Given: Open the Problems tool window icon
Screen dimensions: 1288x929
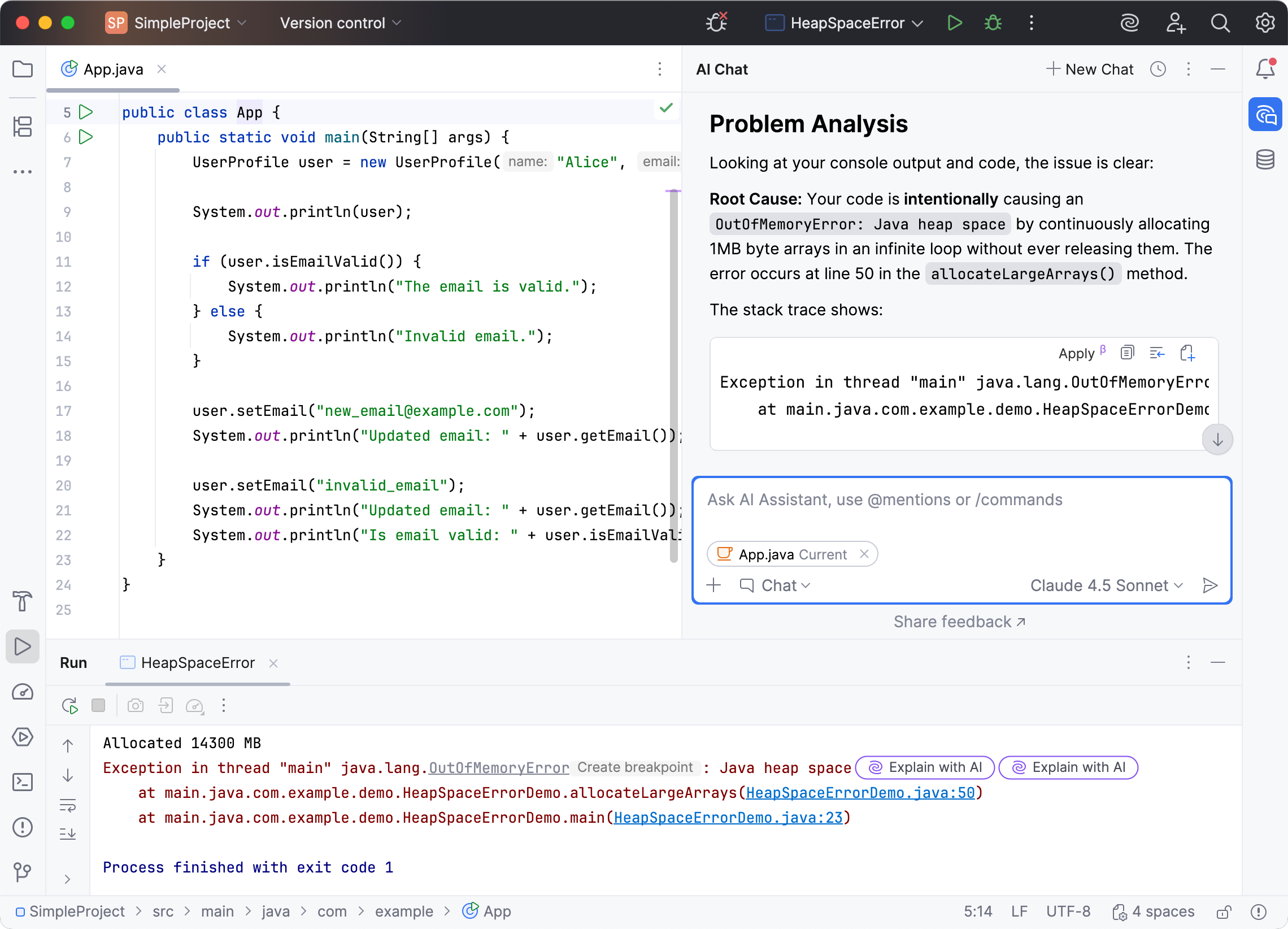Looking at the screenshot, I should (x=23, y=828).
